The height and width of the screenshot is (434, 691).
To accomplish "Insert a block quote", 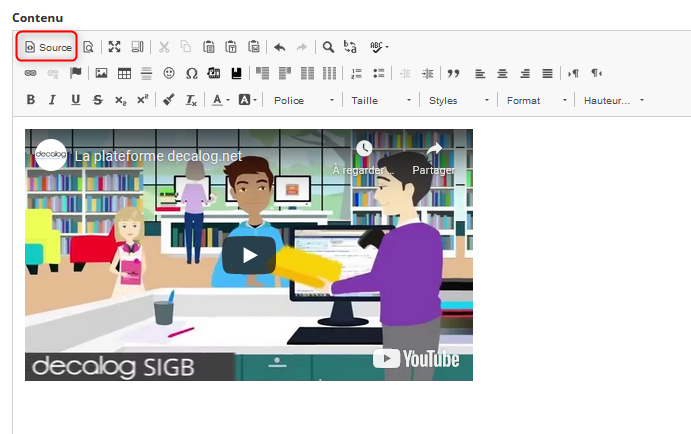I will pyautogui.click(x=453, y=73).
